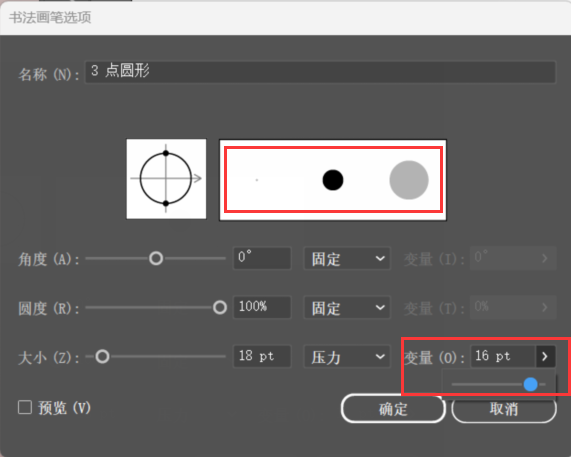Screen dimensions: 571x457
Task: Click the brush angle shape preview diagram
Action: point(166,179)
